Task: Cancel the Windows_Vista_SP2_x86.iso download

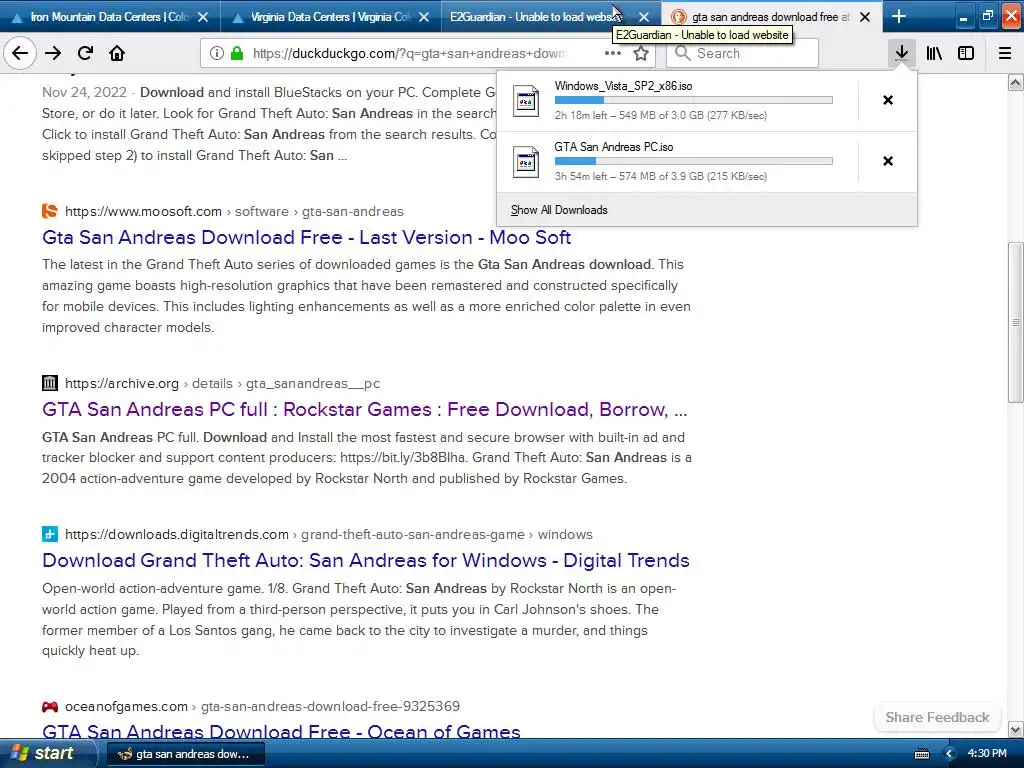Action: coord(888,100)
